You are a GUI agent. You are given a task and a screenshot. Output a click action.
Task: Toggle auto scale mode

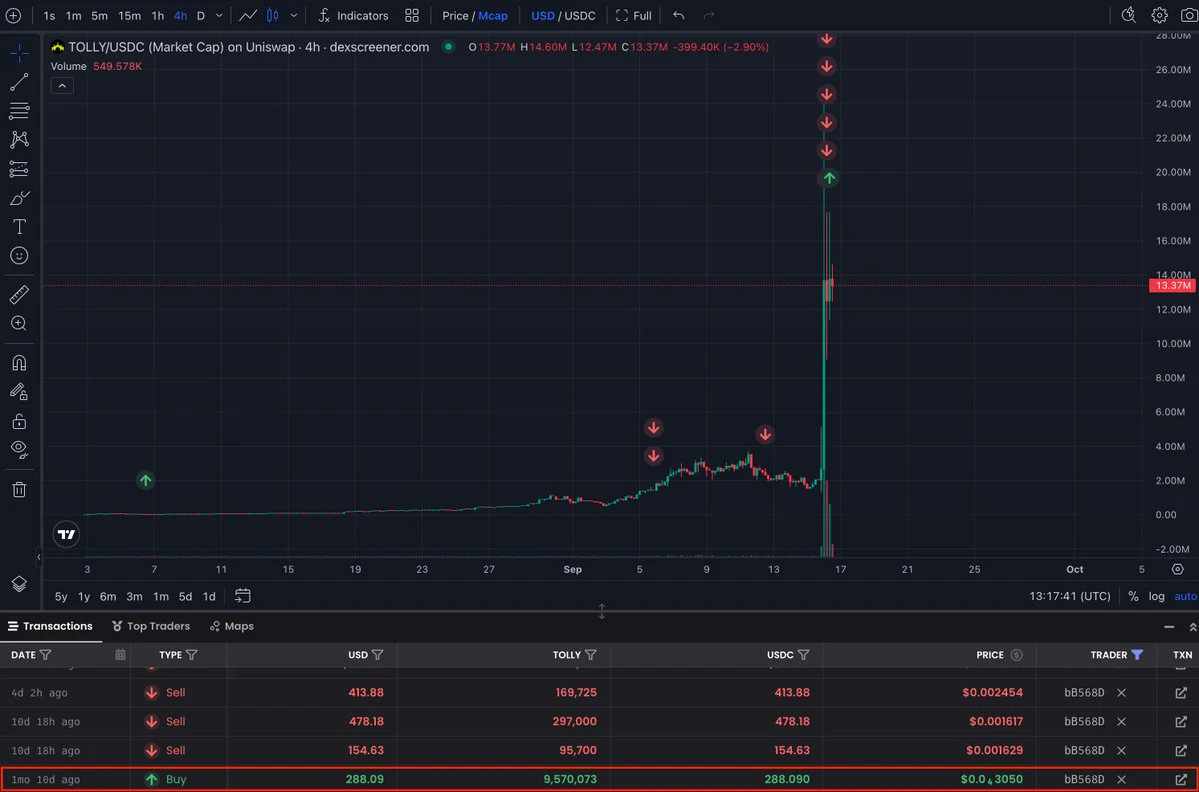(x=1186, y=596)
